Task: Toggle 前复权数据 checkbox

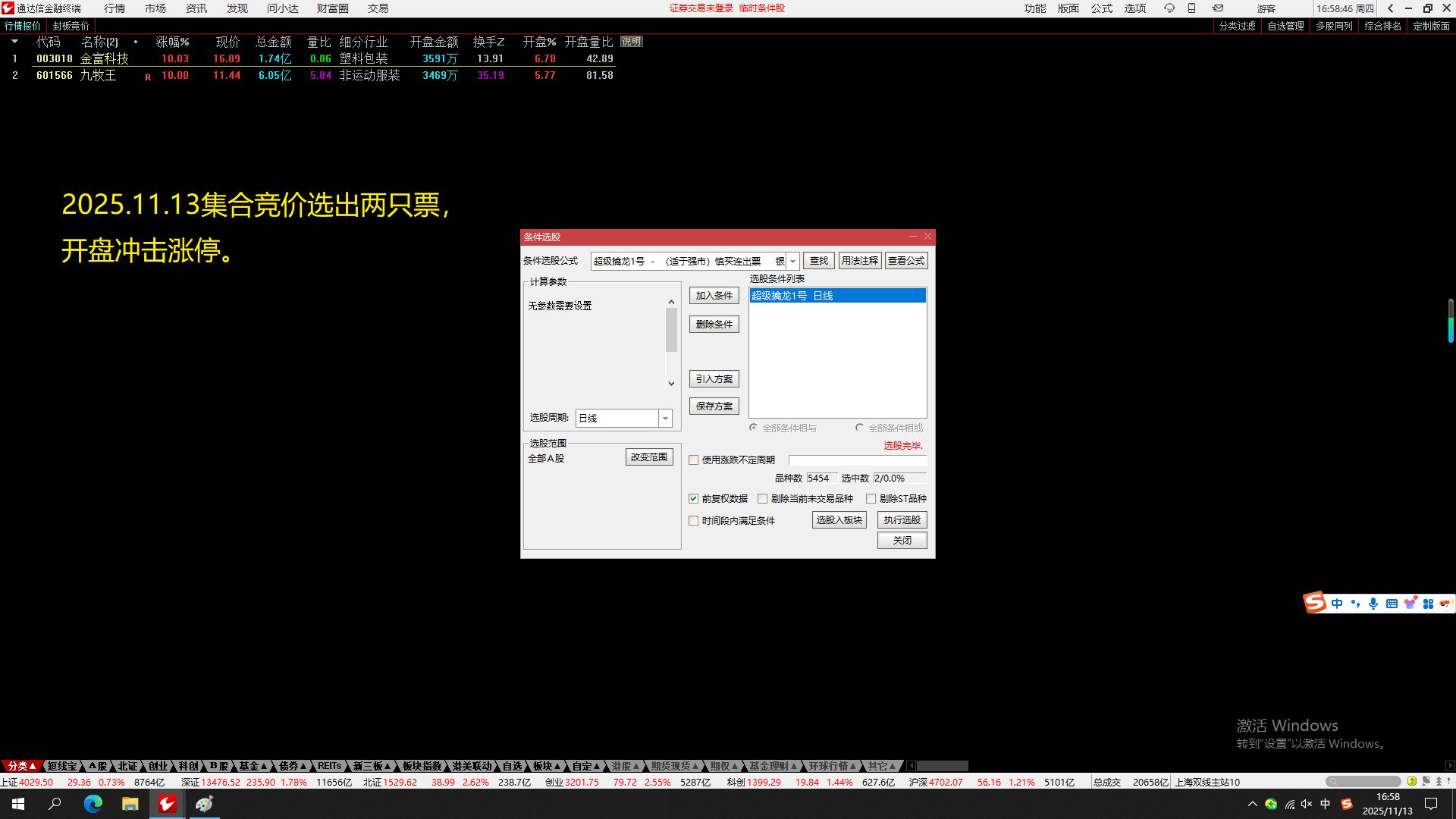Action: click(x=693, y=499)
